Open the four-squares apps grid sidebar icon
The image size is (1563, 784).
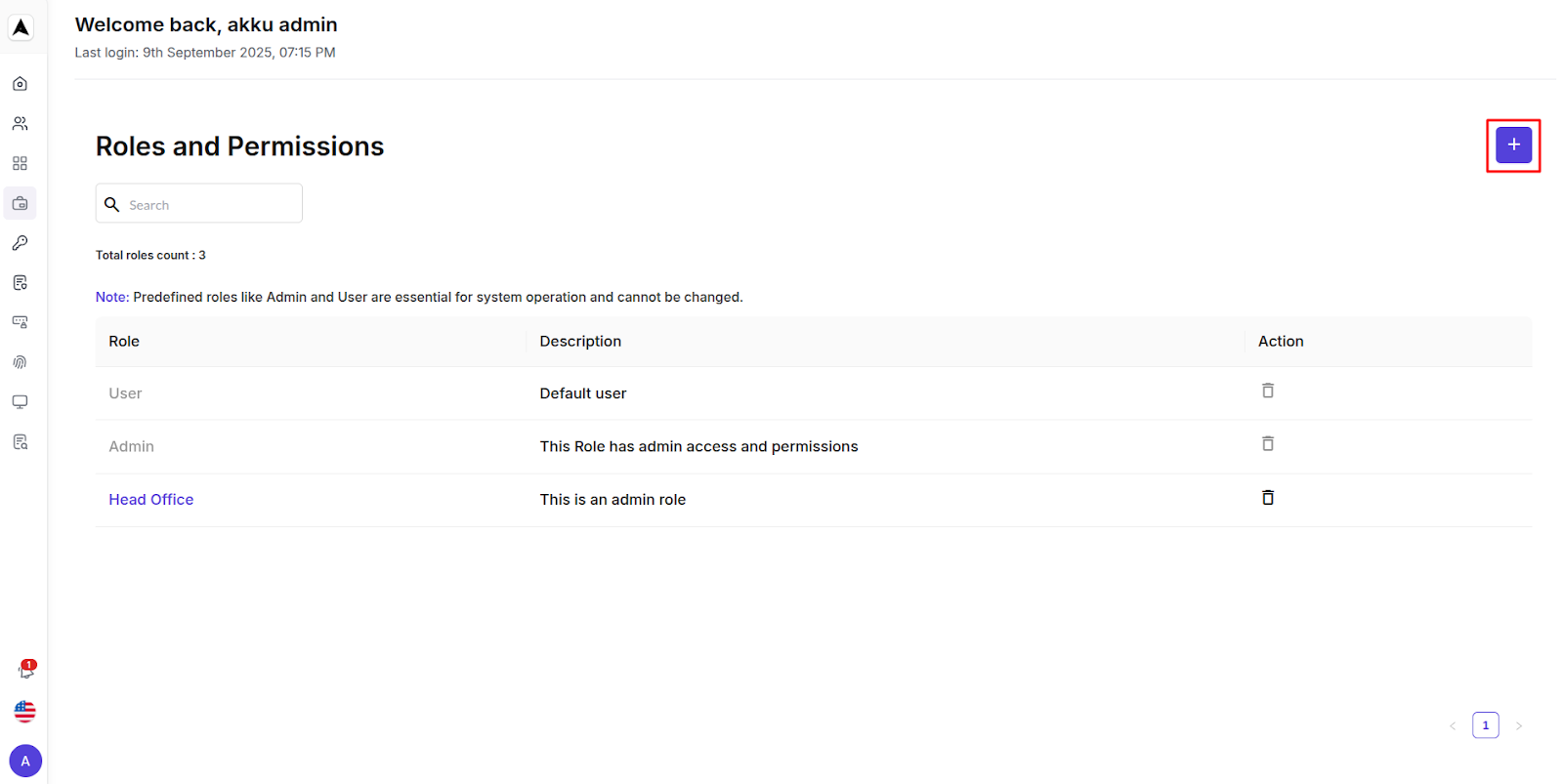click(x=20, y=163)
